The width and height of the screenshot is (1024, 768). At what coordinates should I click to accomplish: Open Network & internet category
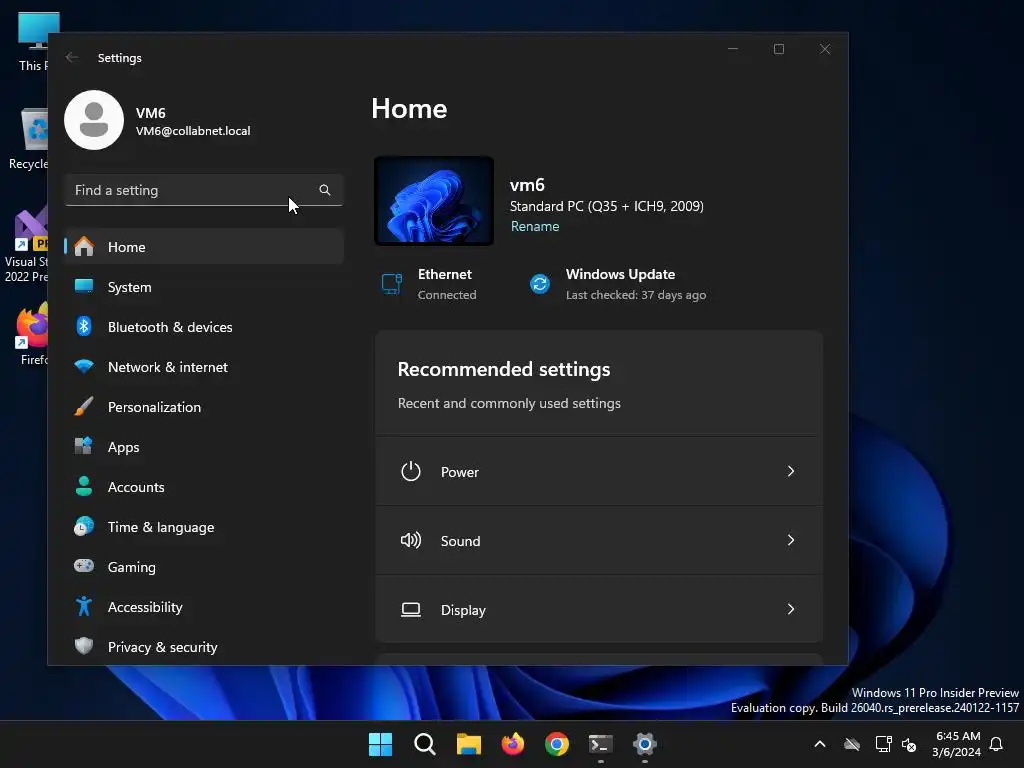(204, 366)
